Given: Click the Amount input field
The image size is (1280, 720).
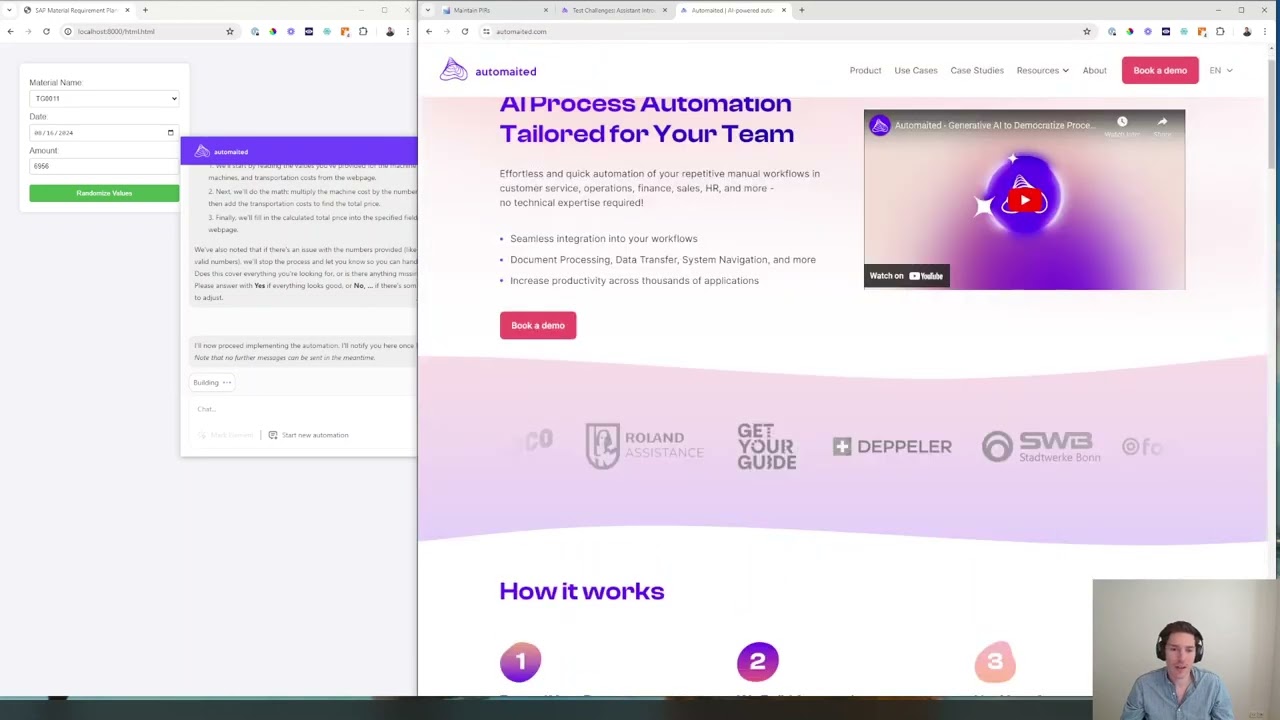Looking at the screenshot, I should (x=104, y=166).
